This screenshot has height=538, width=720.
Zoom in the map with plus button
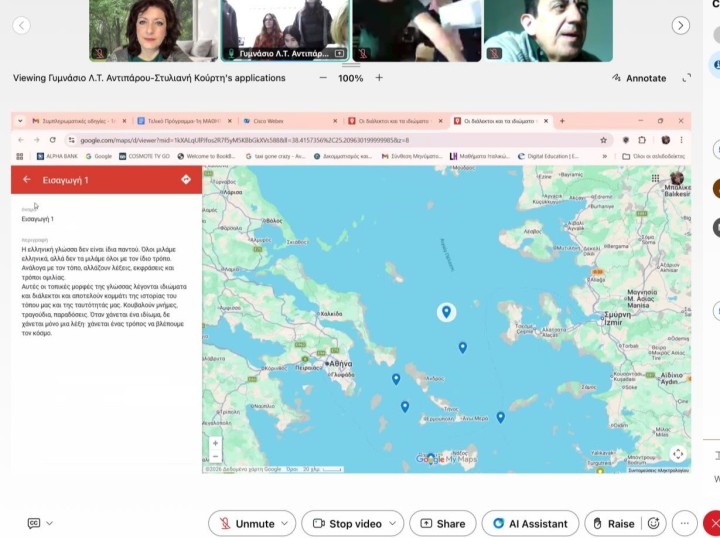coord(215,443)
